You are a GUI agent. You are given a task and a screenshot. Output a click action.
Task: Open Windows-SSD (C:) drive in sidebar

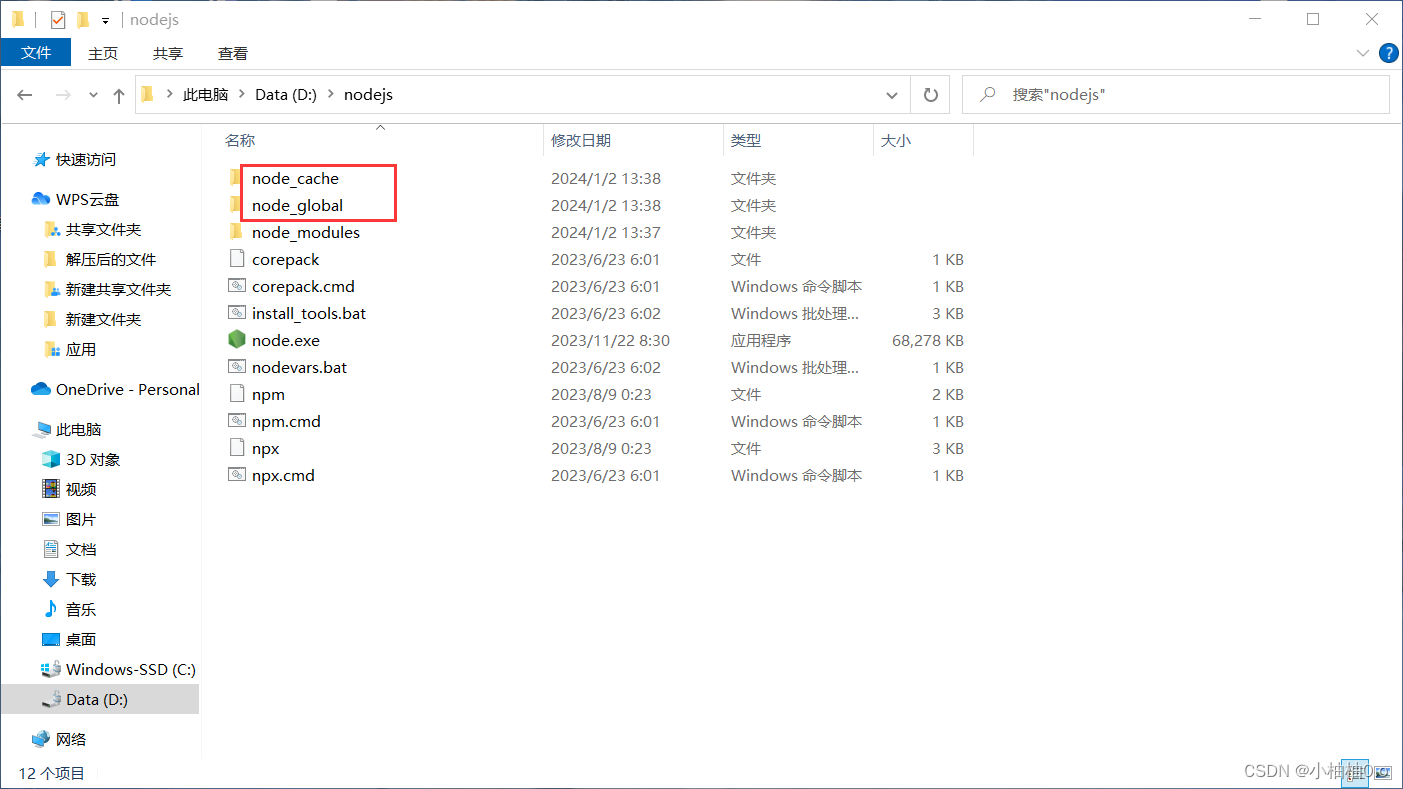coord(119,669)
